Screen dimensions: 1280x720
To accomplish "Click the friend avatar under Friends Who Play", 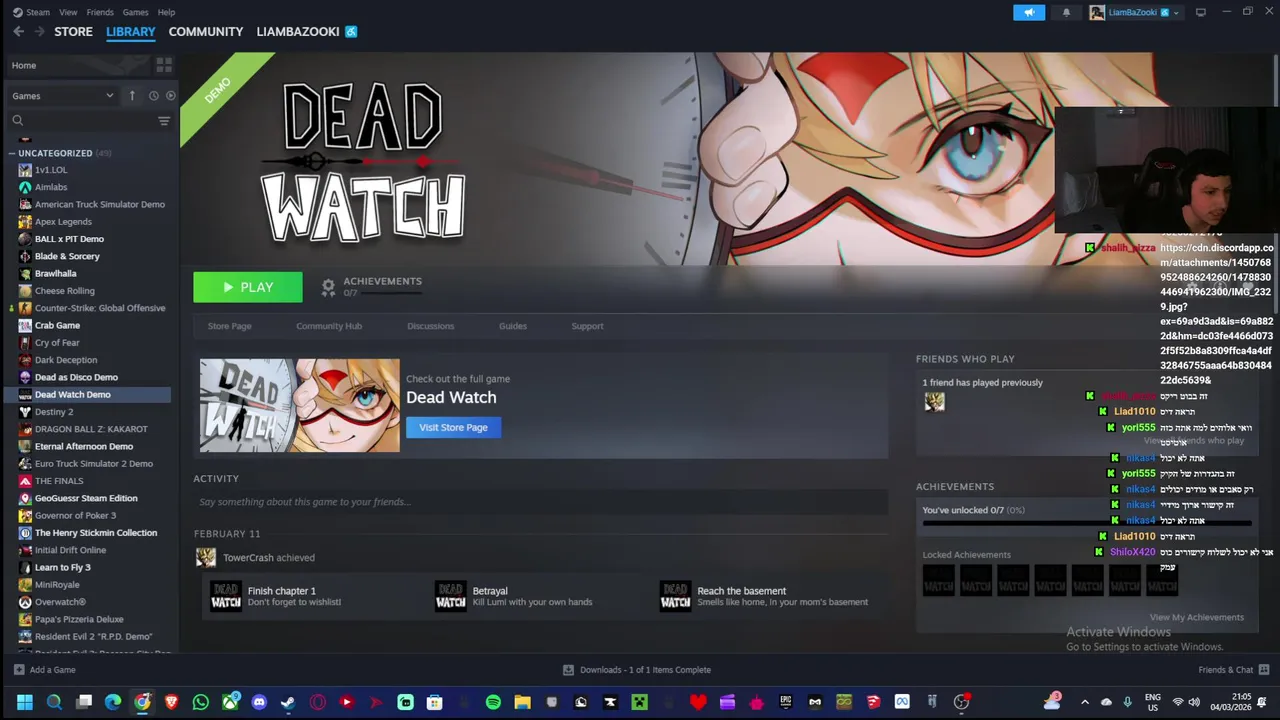I will [934, 401].
